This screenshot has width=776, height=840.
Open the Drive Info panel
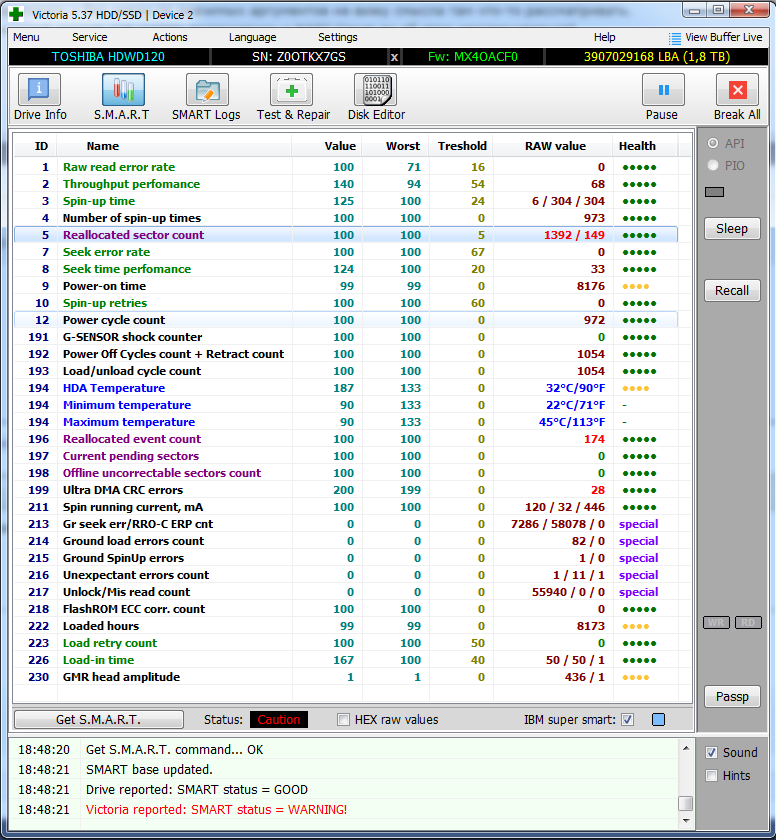coord(40,97)
